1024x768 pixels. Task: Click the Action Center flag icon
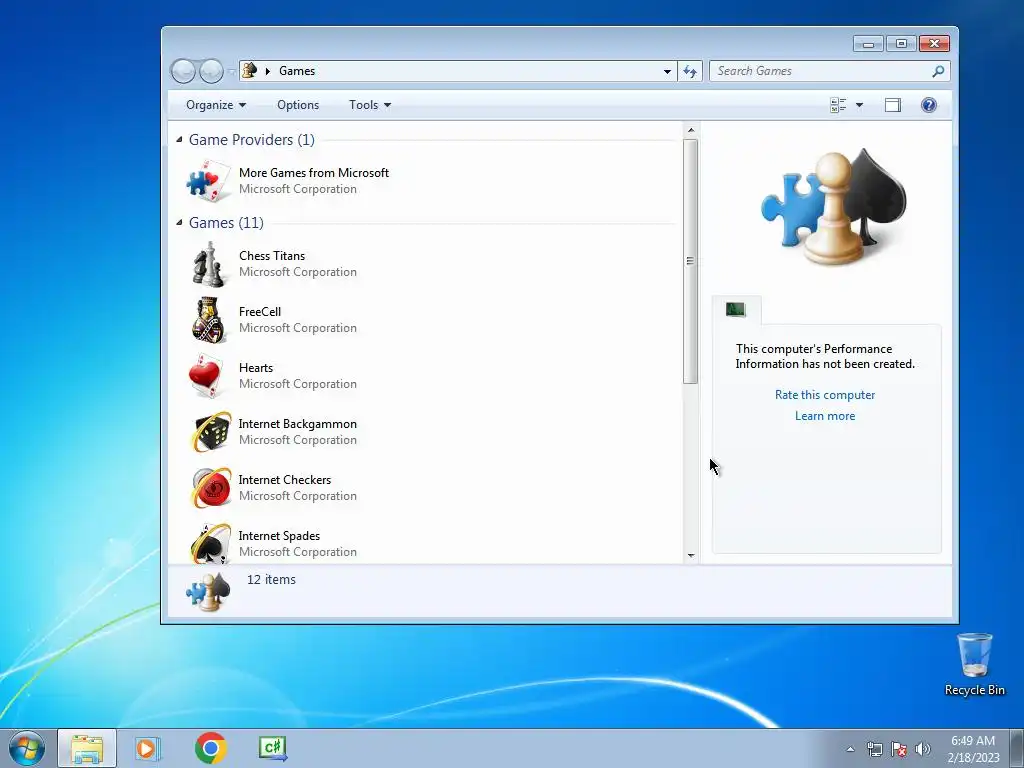[899, 749]
